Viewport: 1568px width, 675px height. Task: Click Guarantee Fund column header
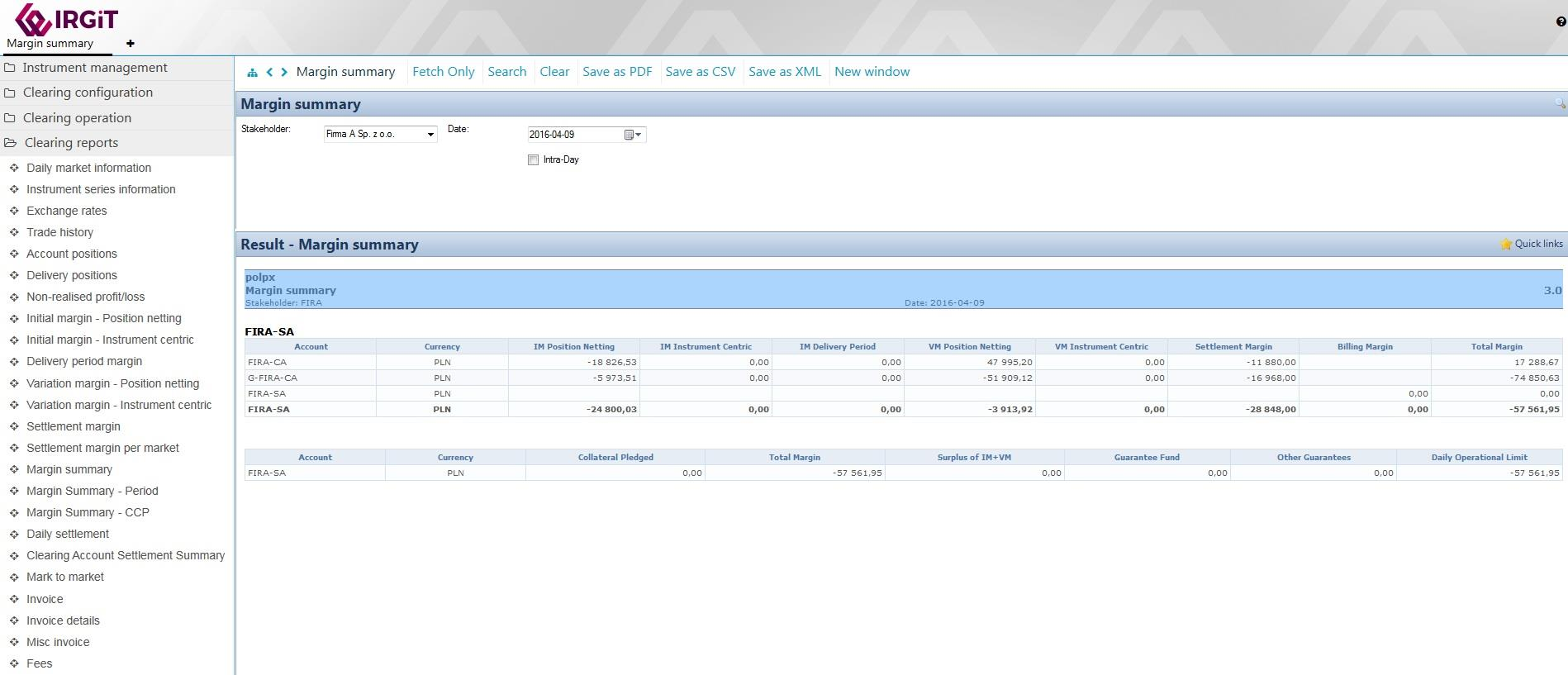click(x=1147, y=457)
